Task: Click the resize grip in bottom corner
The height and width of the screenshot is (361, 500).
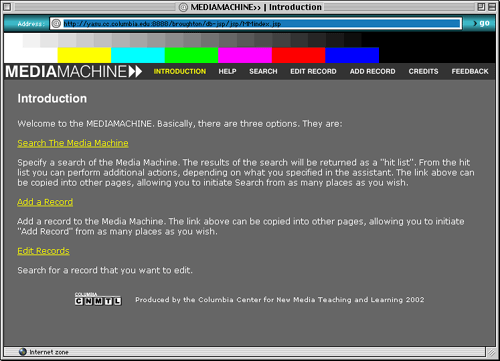Action: [491, 352]
